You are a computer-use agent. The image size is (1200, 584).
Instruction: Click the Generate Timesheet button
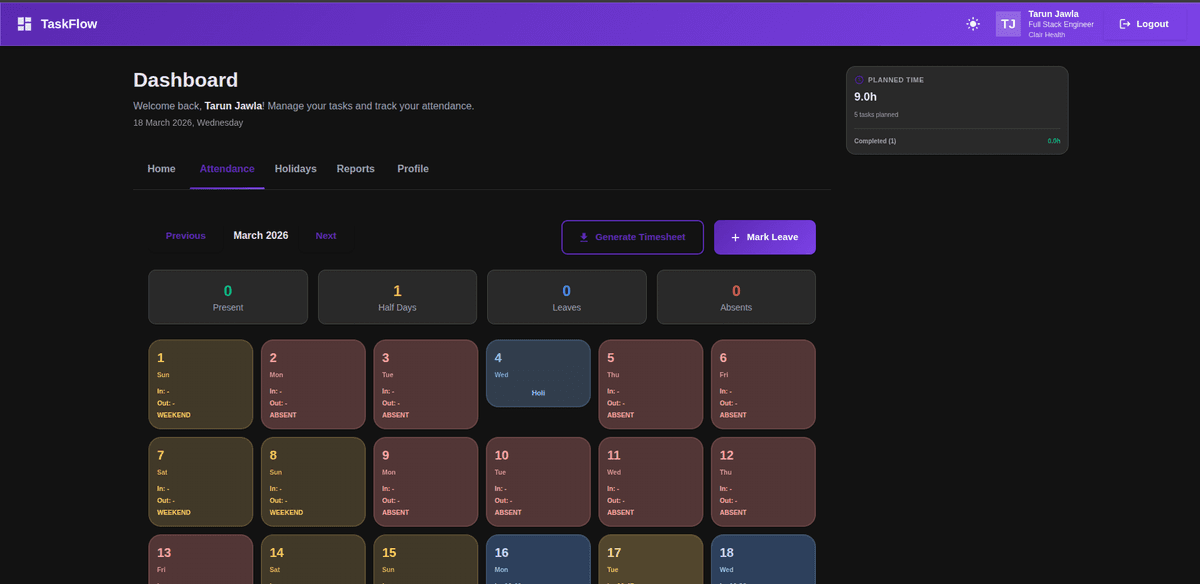coord(632,237)
